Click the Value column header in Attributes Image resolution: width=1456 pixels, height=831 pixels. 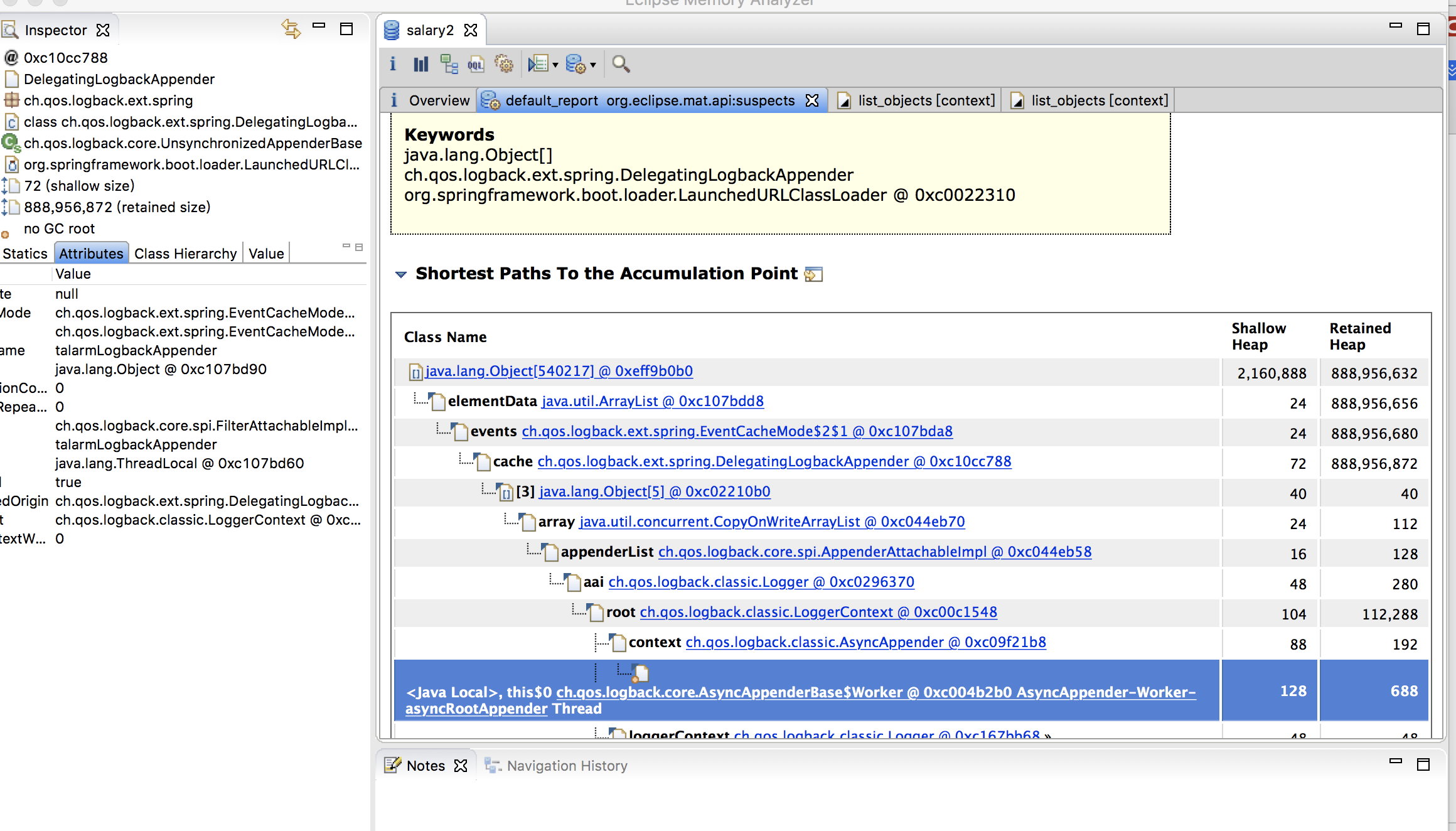pyautogui.click(x=73, y=274)
